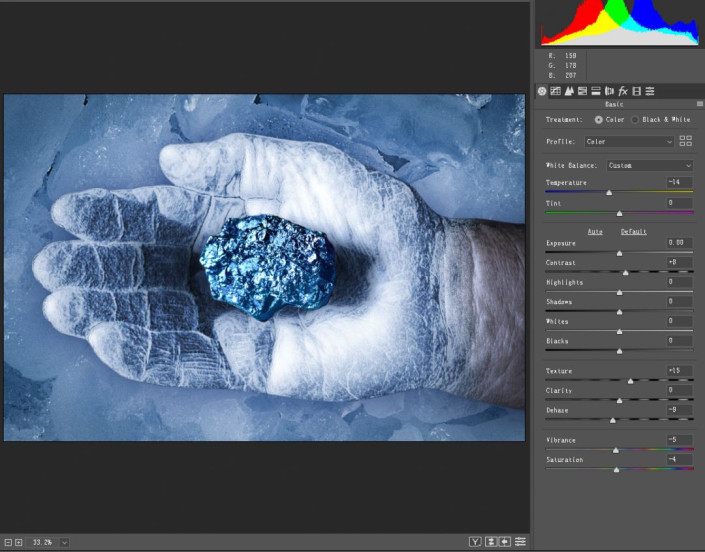Click the Blacks value field
Image resolution: width=705 pixels, height=552 pixels.
click(x=679, y=340)
